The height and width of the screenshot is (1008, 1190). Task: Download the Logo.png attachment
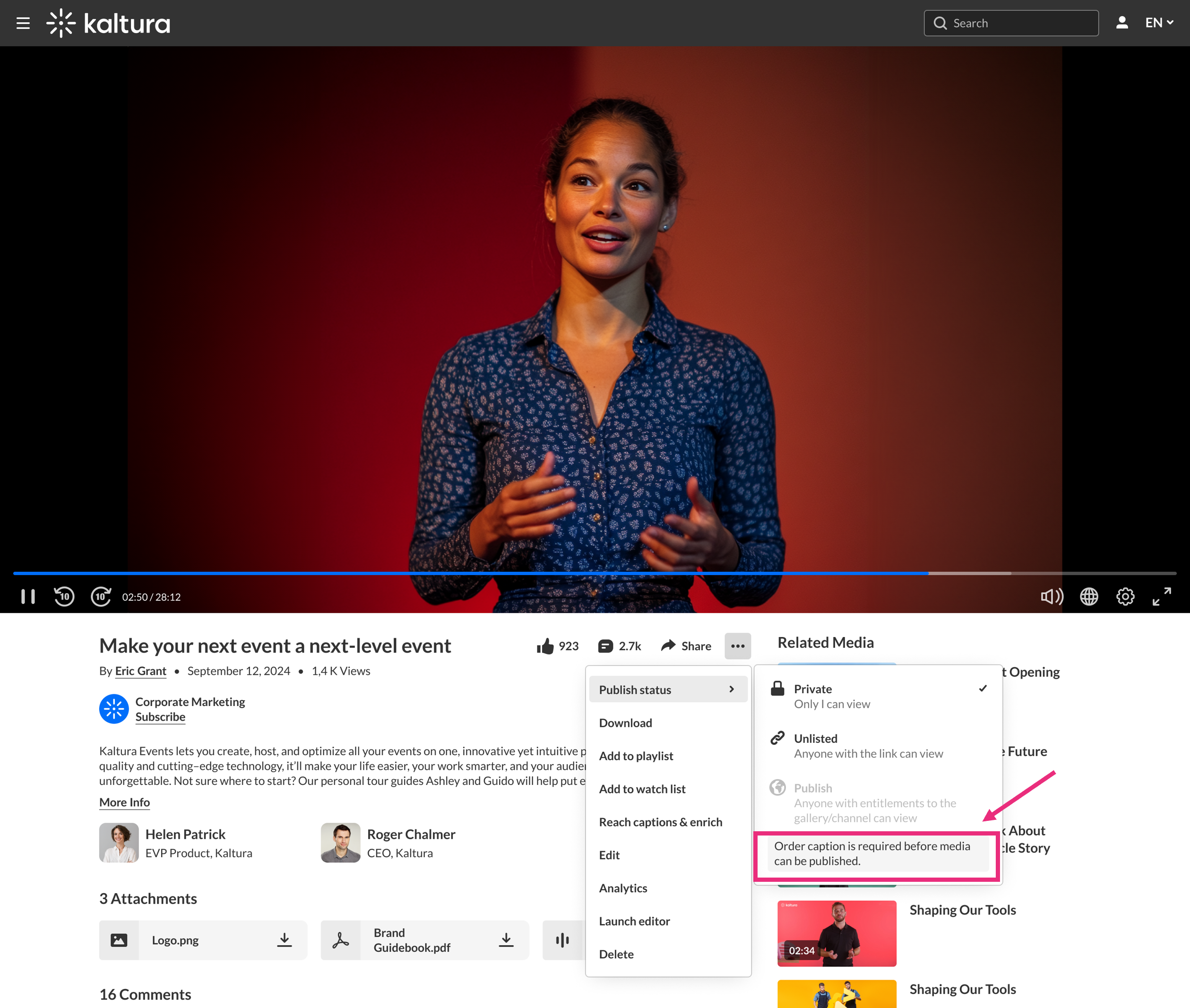(x=284, y=940)
